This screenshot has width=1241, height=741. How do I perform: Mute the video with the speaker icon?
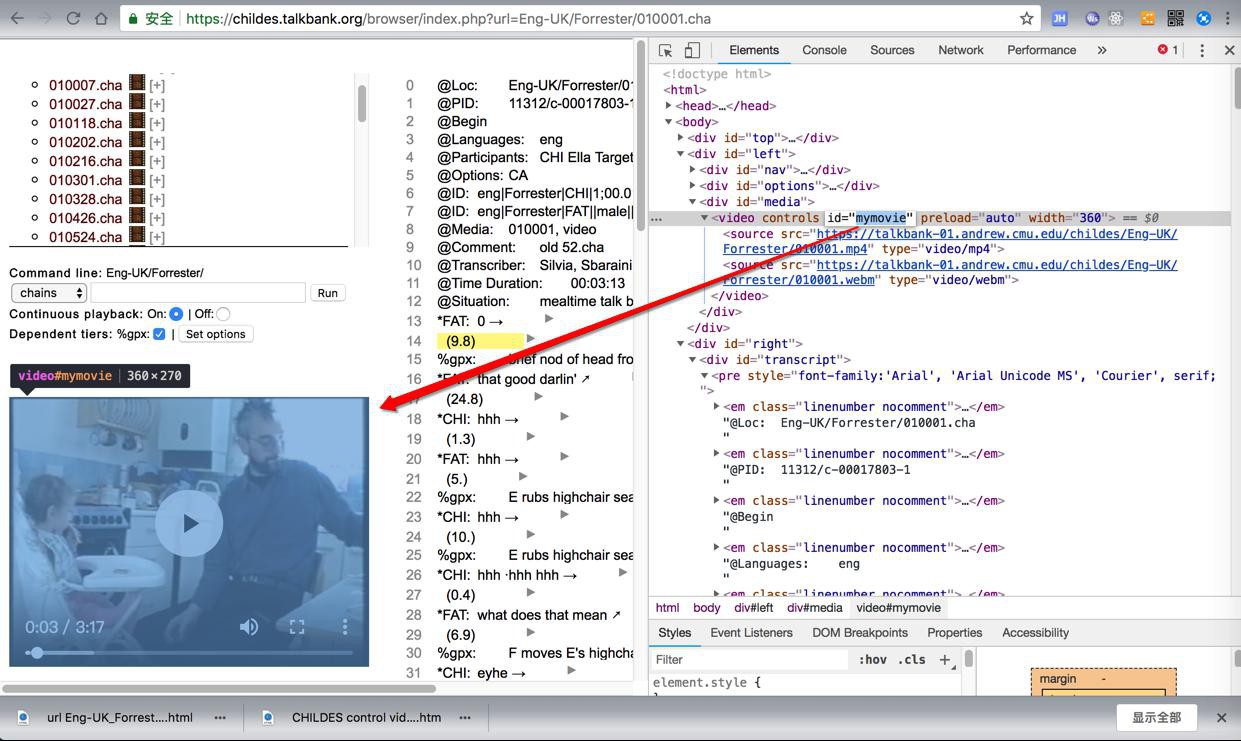coord(249,626)
